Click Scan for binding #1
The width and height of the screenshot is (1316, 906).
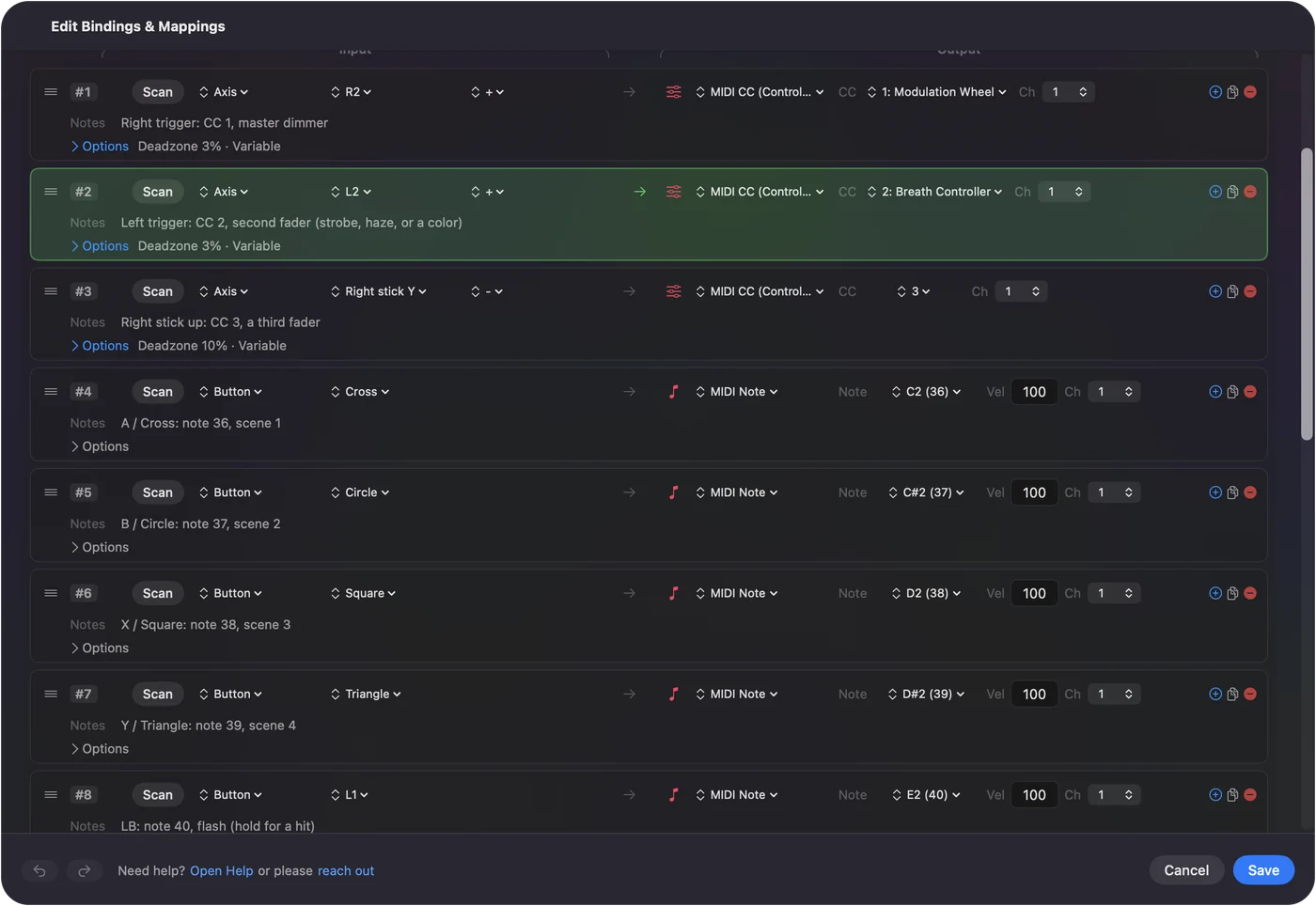tap(158, 92)
